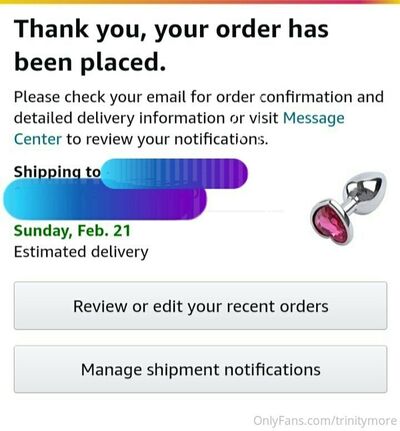This screenshot has height=431, width=400.
Task: Click 'to review your notifications' text
Action: tap(167, 139)
